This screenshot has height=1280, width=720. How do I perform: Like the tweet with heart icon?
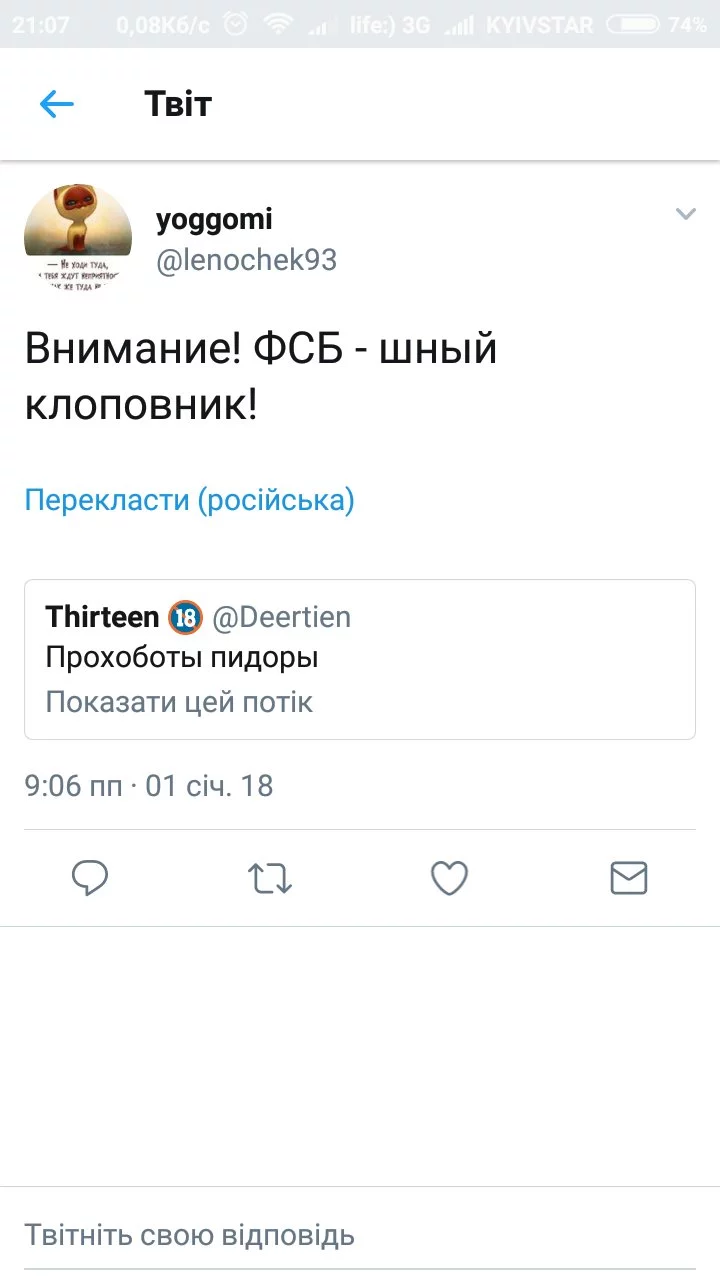pyautogui.click(x=449, y=878)
